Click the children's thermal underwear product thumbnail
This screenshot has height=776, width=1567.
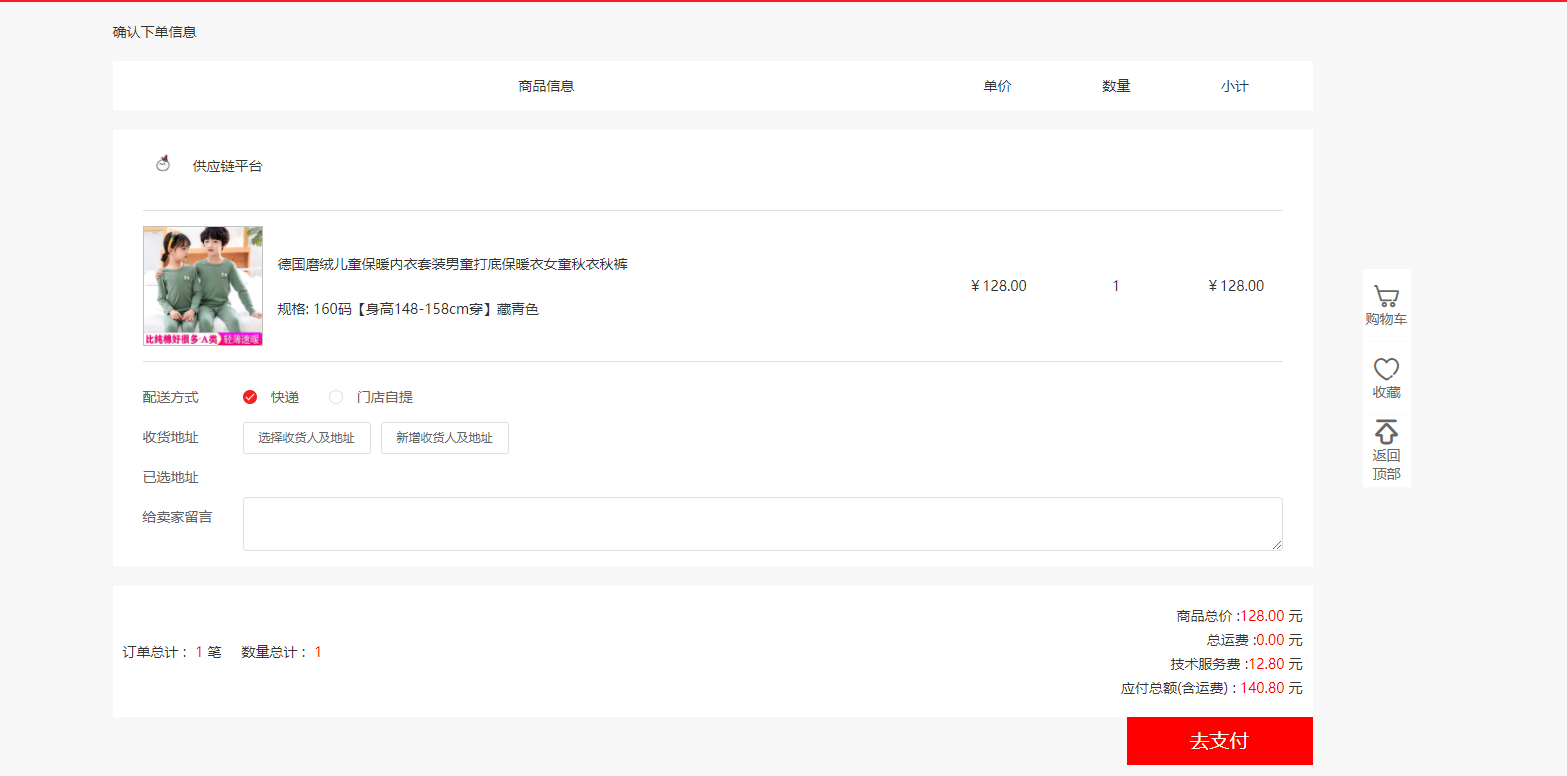203,286
